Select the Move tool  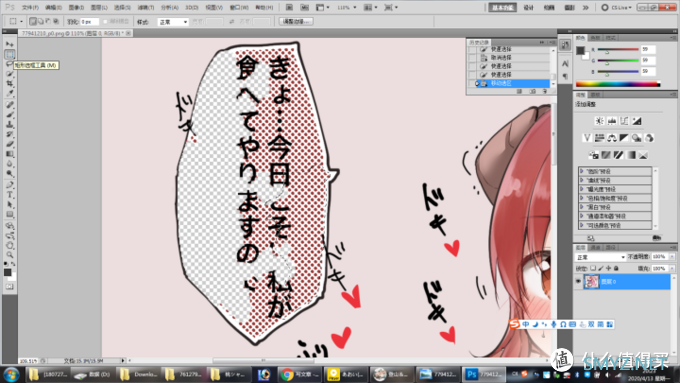coord(10,44)
